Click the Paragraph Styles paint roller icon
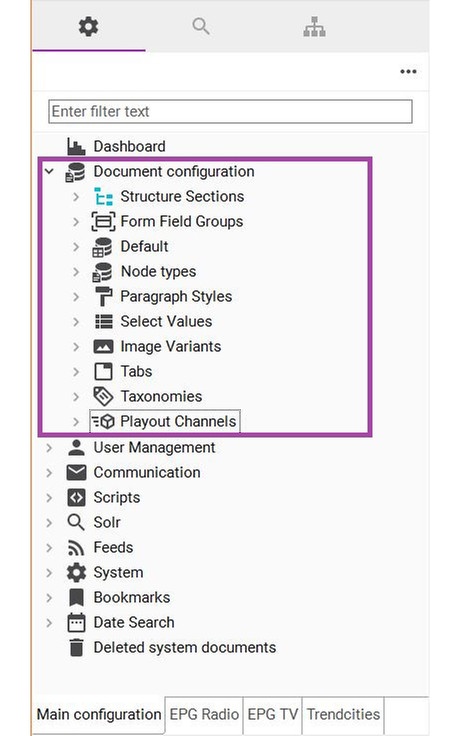 click(x=103, y=297)
